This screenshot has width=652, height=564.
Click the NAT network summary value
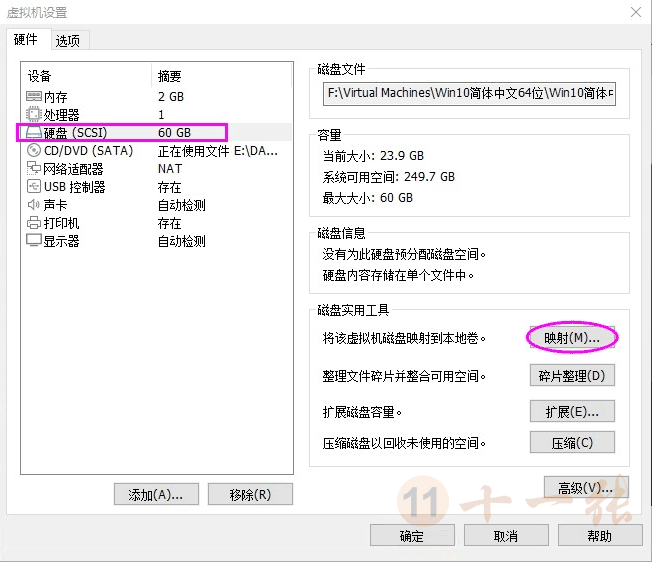(x=170, y=168)
